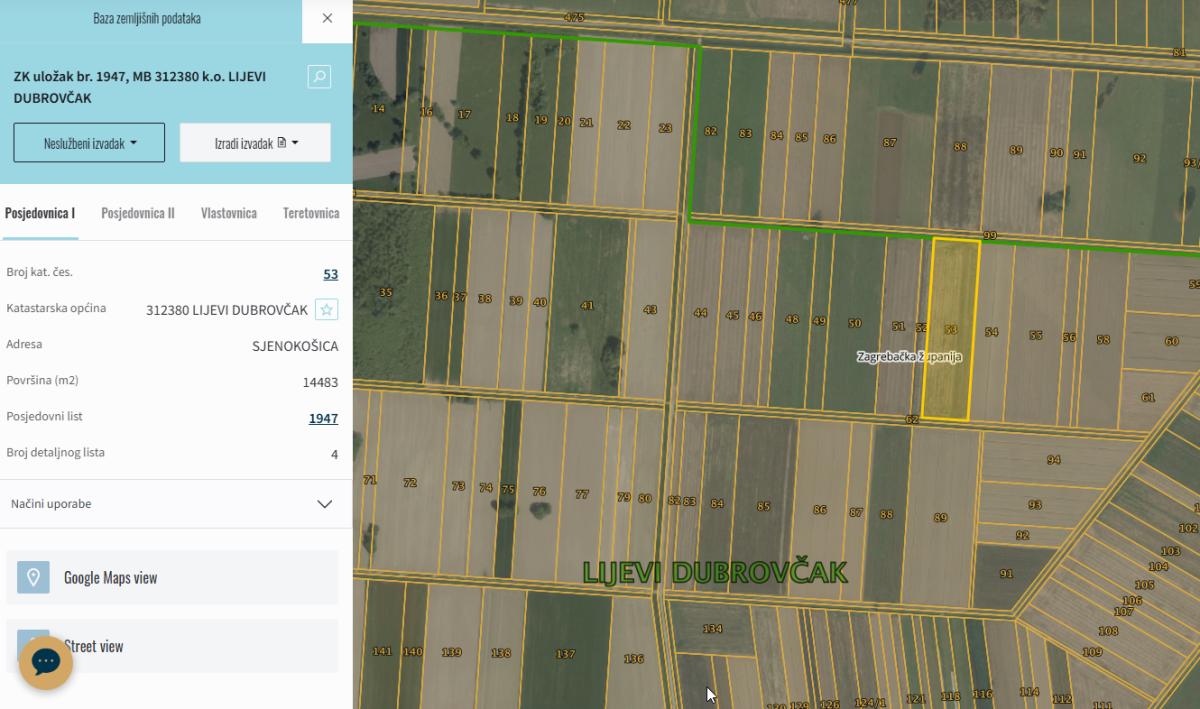
Task: Click the area value 14483
Action: pos(320,382)
